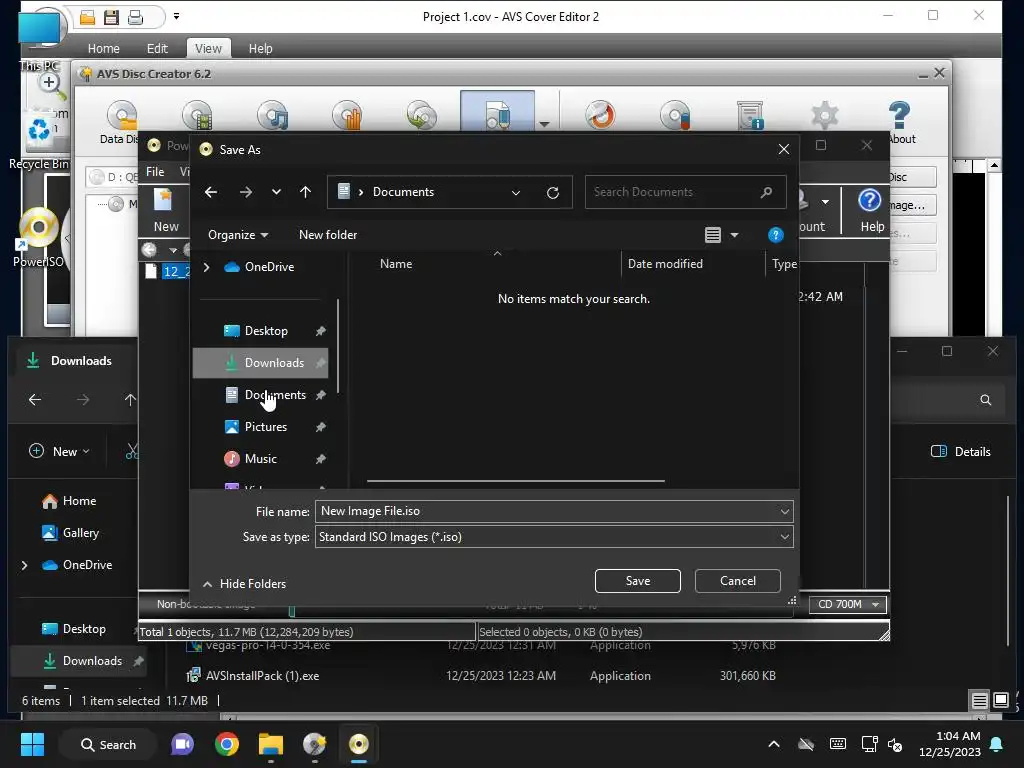Click the settings gear in AVS Disc Creator
The width and height of the screenshot is (1024, 768).
[824, 116]
